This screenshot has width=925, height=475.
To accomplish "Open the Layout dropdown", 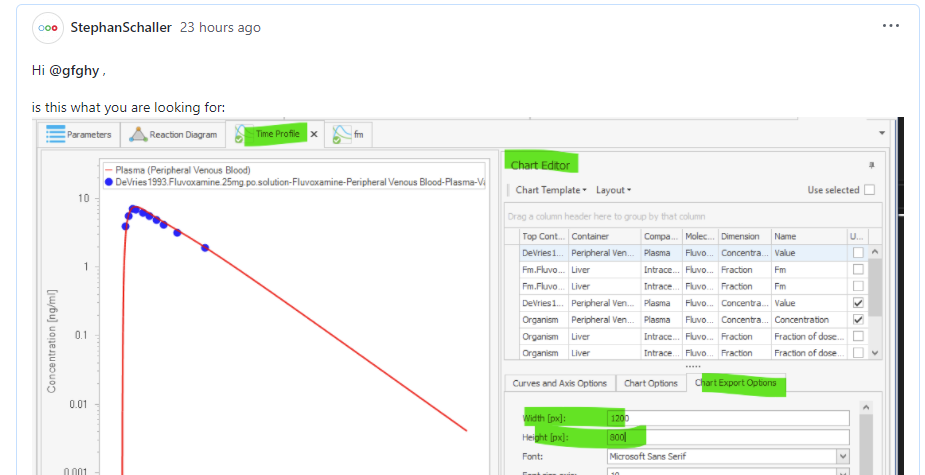I will pyautogui.click(x=614, y=190).
